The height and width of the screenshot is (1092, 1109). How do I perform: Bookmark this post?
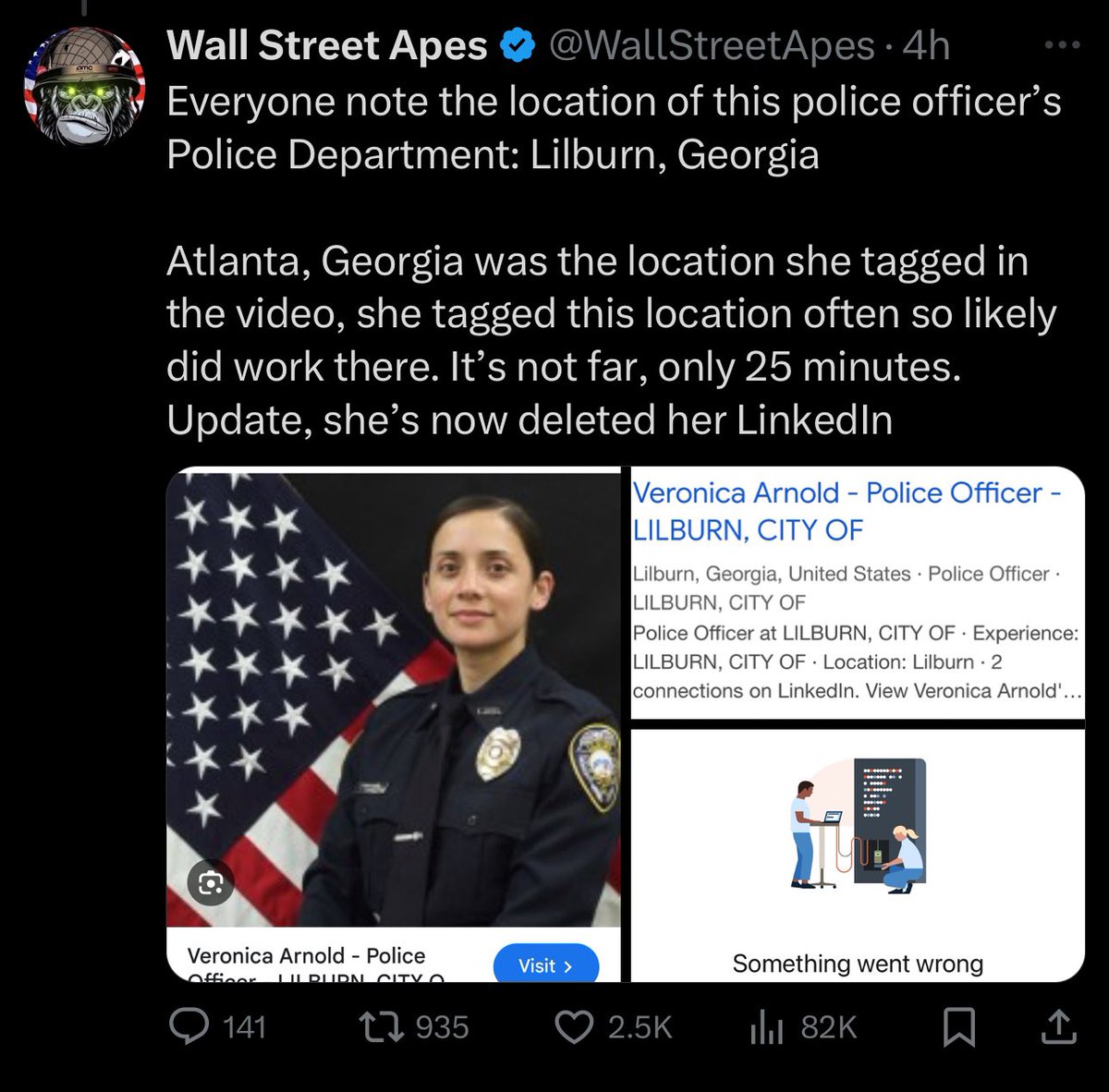(958, 1027)
